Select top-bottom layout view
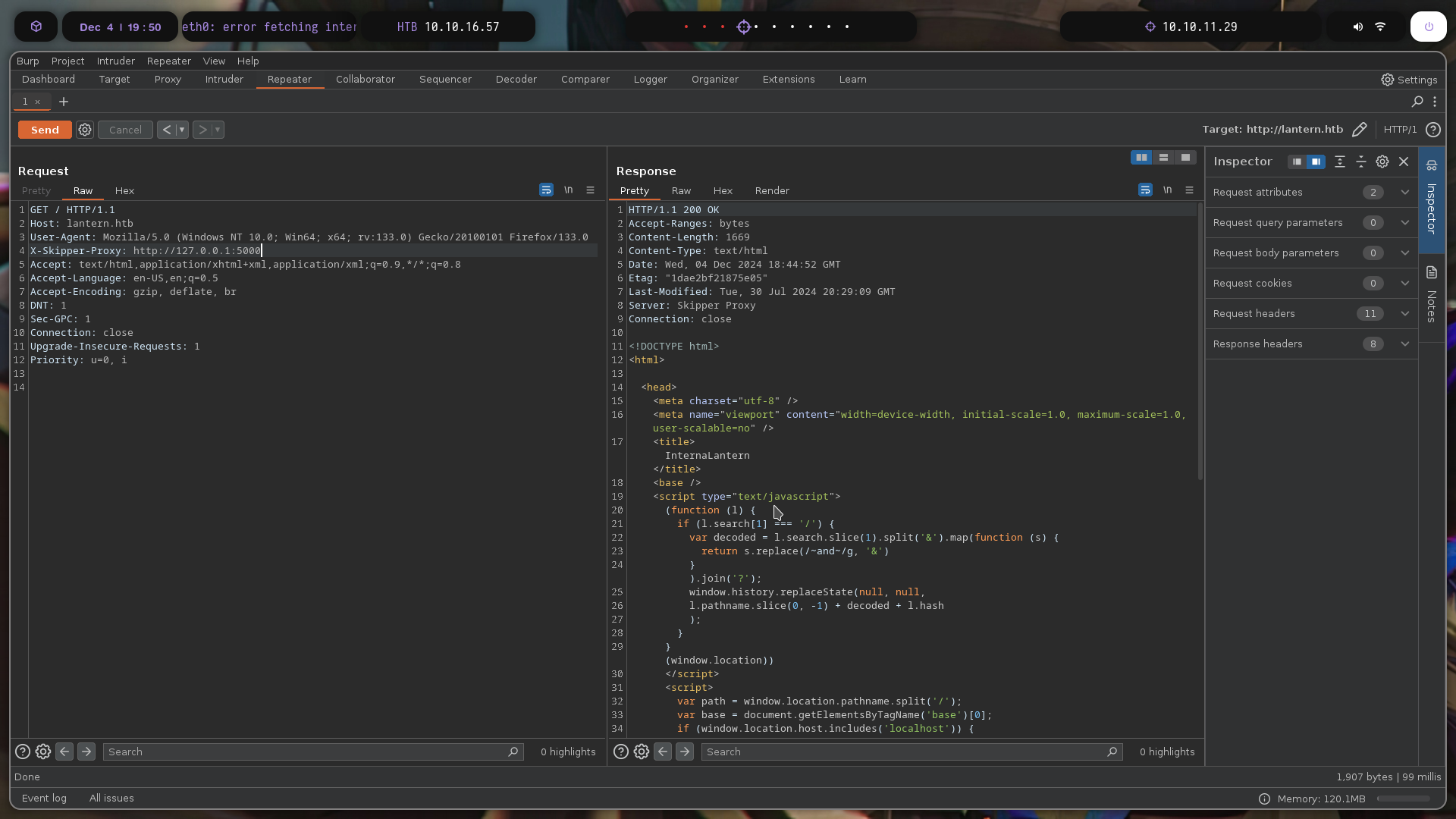 pos(1163,157)
